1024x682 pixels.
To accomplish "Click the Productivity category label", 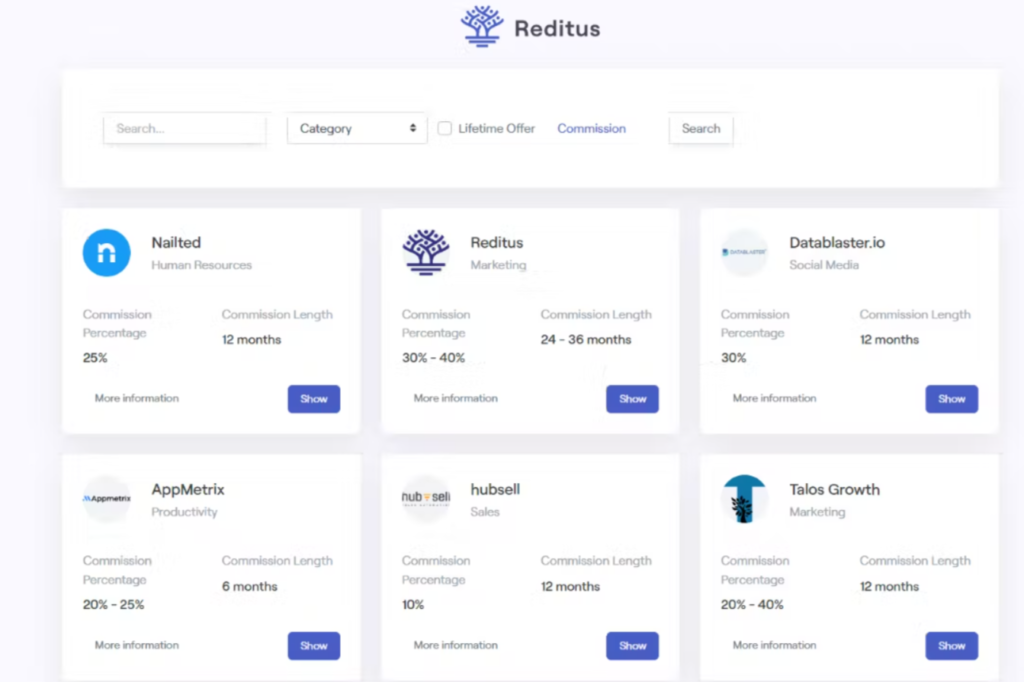I will click(x=184, y=512).
